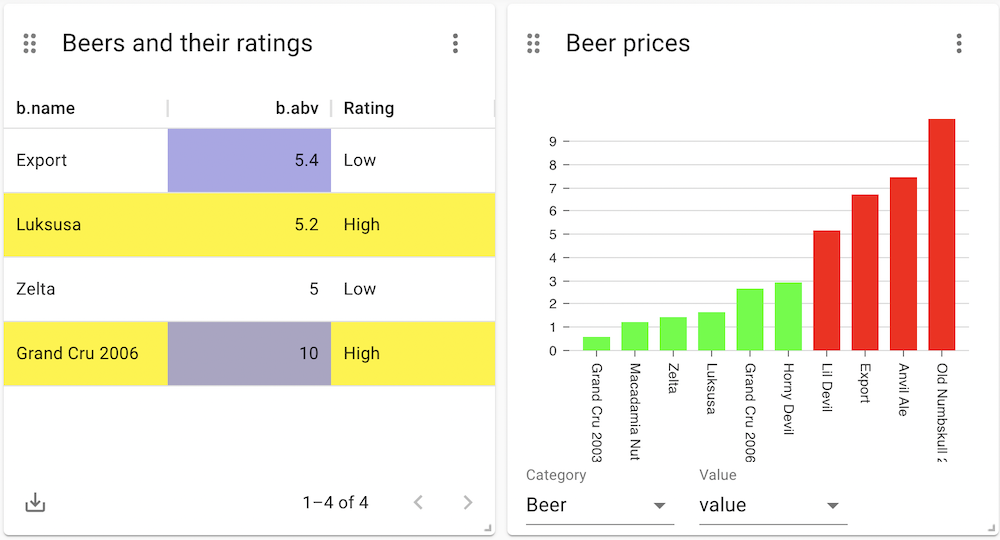This screenshot has width=1000, height=540.
Task: Click the drag handle of the Beer prices card
Action: 534,43
